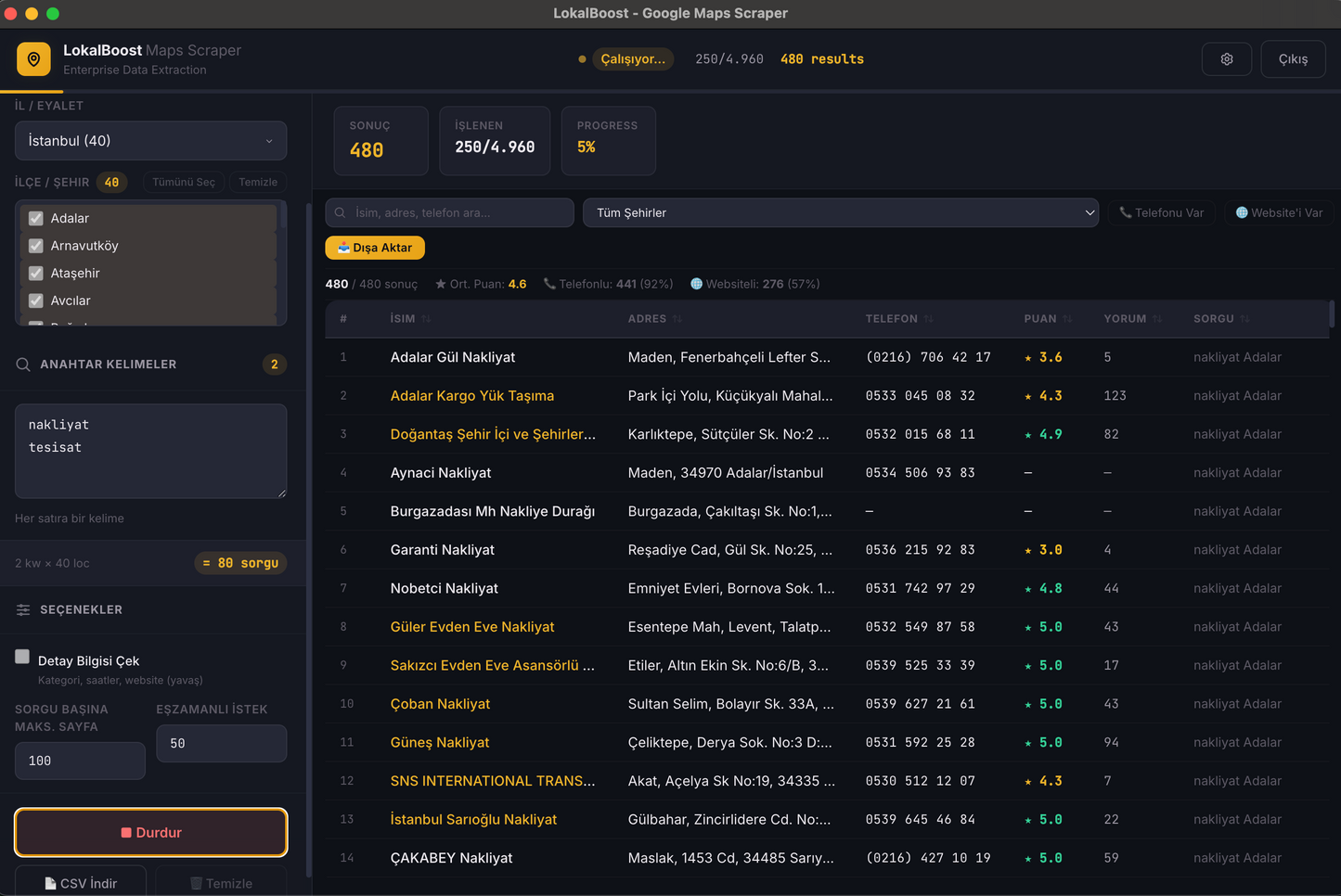Open the Çoban Nakliyat link
This screenshot has height=896, width=1341.
point(440,704)
